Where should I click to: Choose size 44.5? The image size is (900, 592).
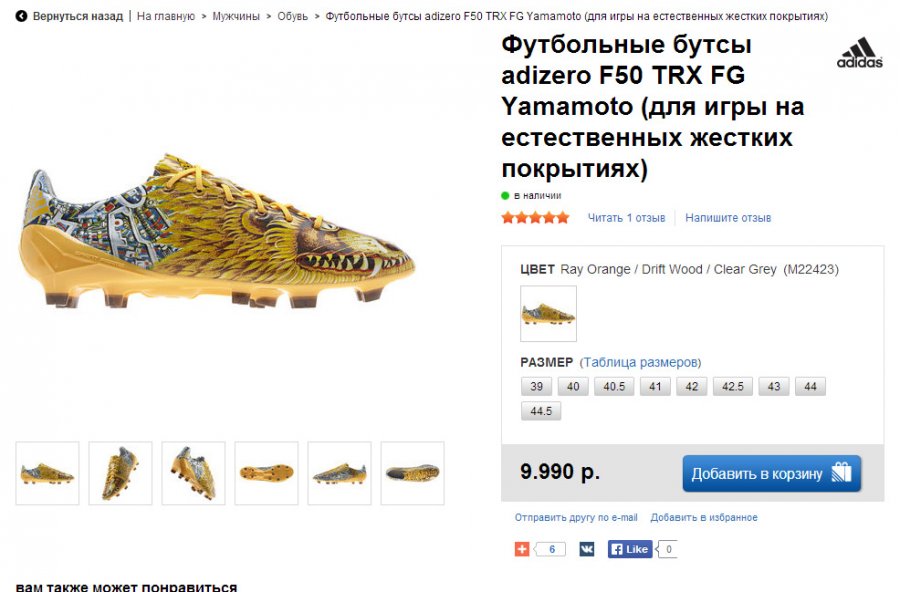(x=541, y=411)
